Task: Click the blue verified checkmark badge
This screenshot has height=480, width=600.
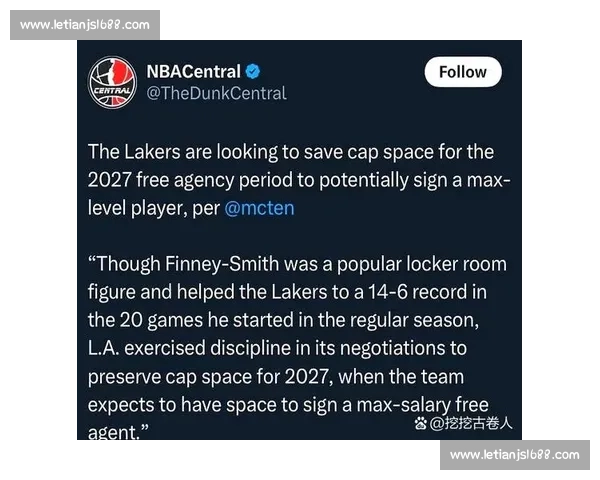Action: [254, 71]
